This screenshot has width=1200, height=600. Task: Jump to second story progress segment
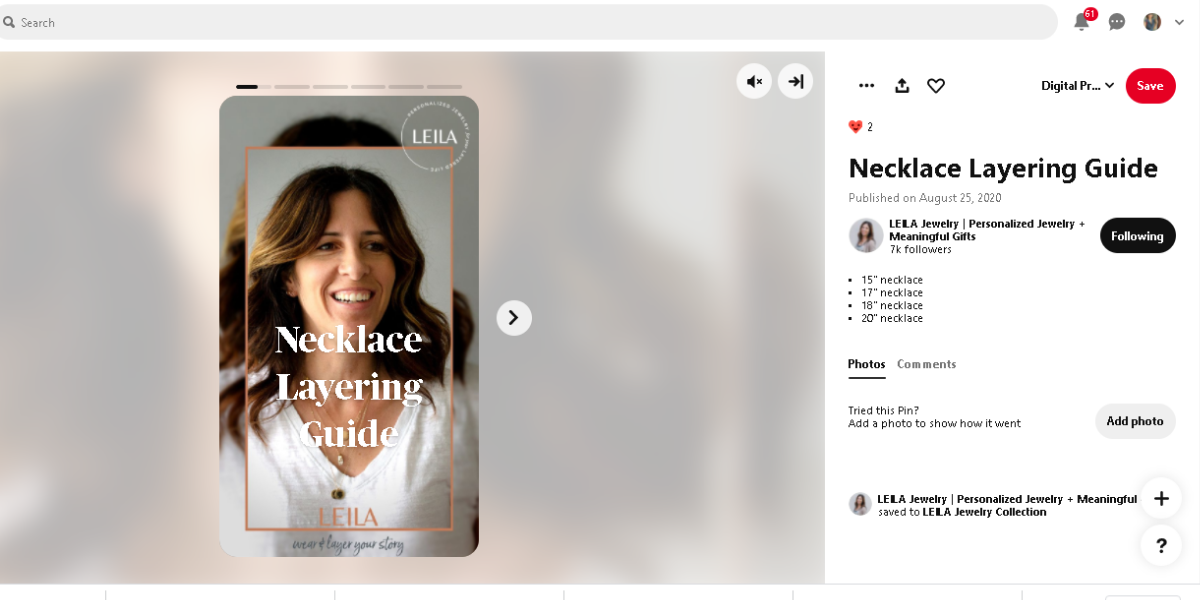click(292, 87)
